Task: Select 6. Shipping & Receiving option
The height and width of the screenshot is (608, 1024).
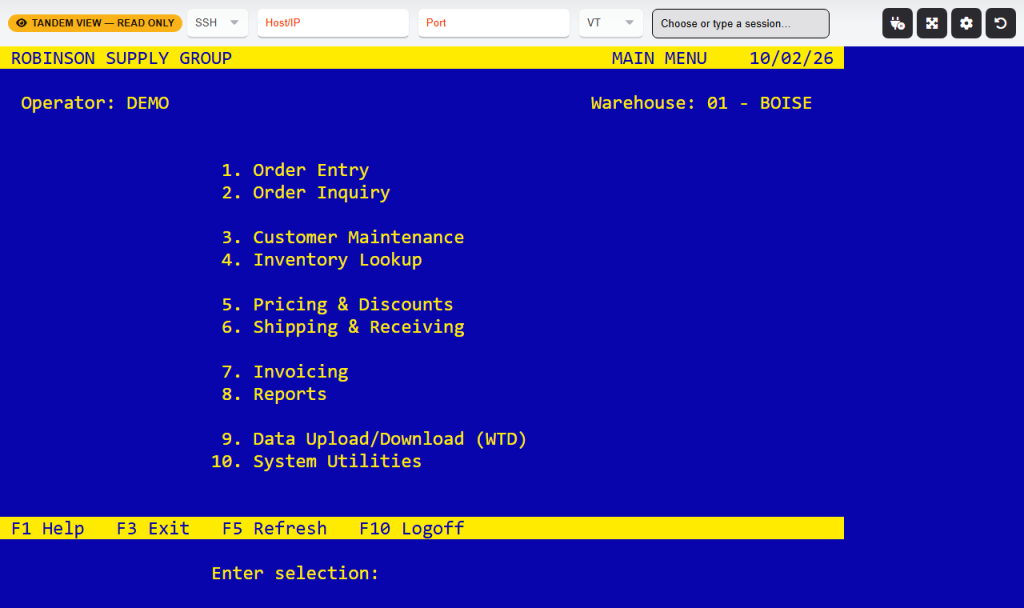Action: [343, 327]
